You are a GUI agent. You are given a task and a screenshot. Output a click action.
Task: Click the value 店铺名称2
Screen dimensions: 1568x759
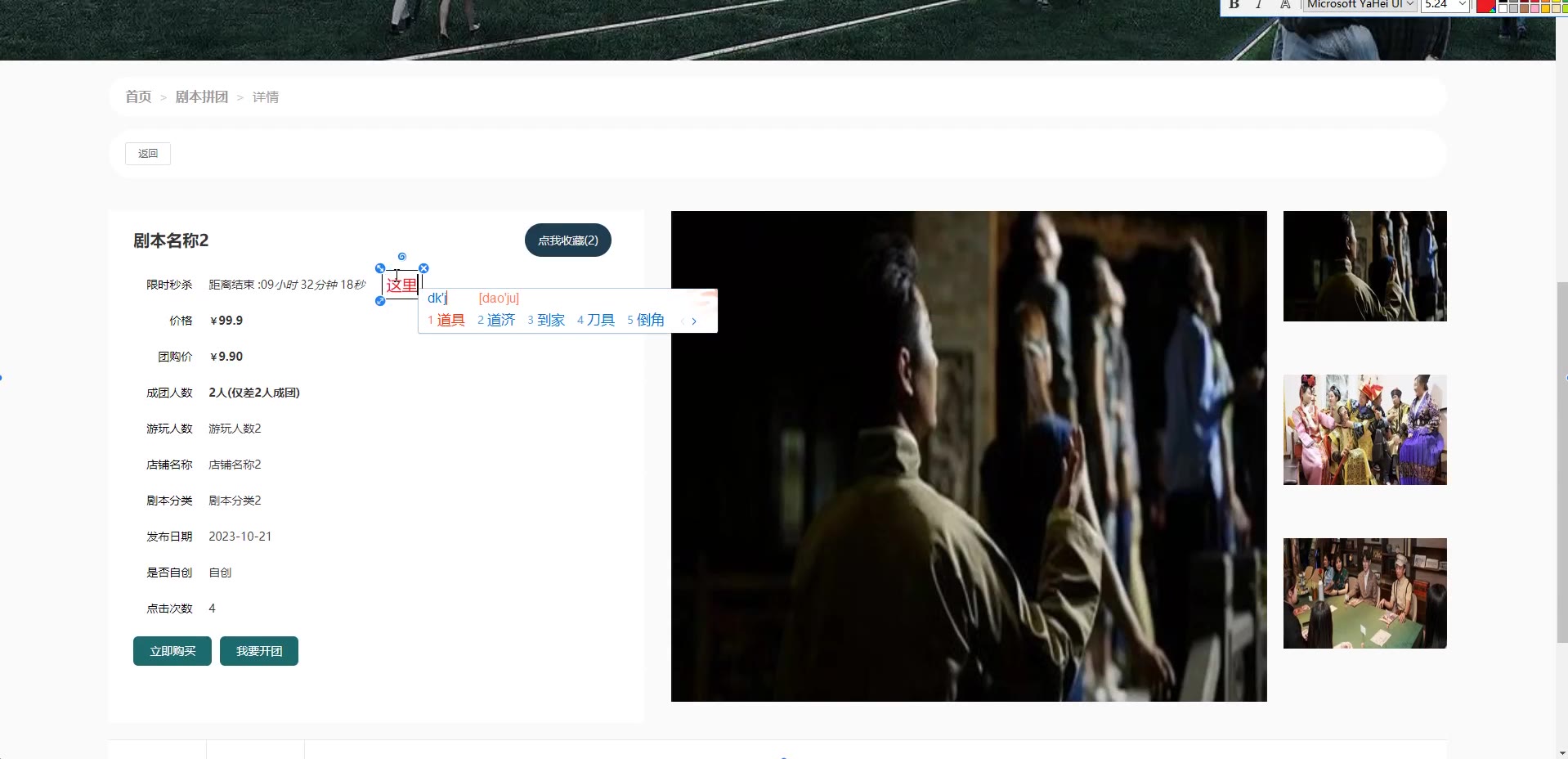[x=235, y=465]
